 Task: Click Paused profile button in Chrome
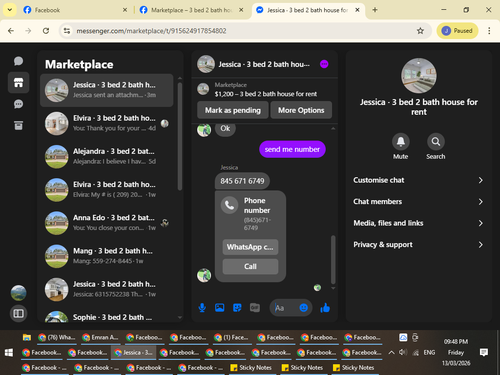[x=457, y=31]
